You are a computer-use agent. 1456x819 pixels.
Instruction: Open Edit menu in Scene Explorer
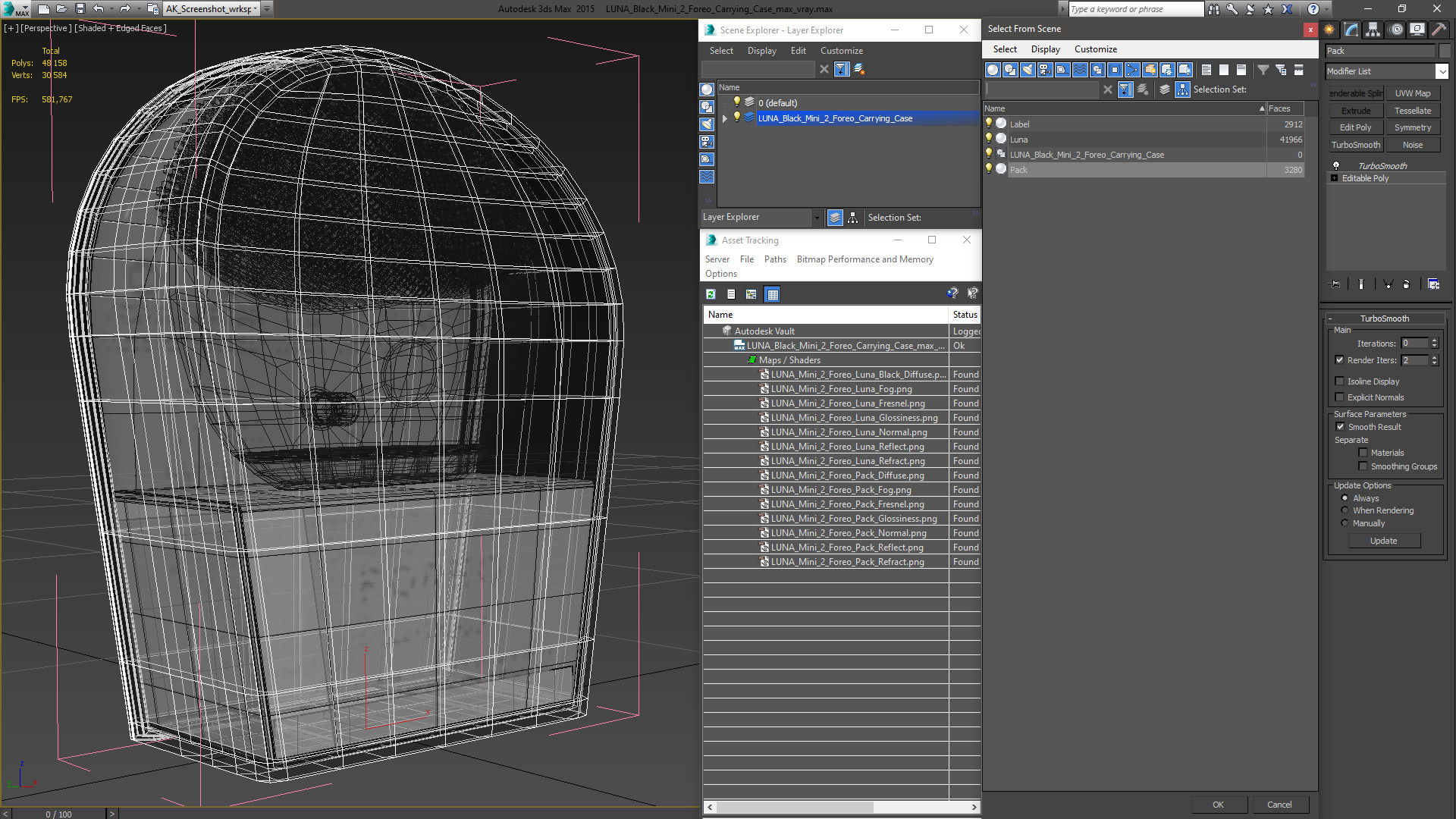[798, 51]
